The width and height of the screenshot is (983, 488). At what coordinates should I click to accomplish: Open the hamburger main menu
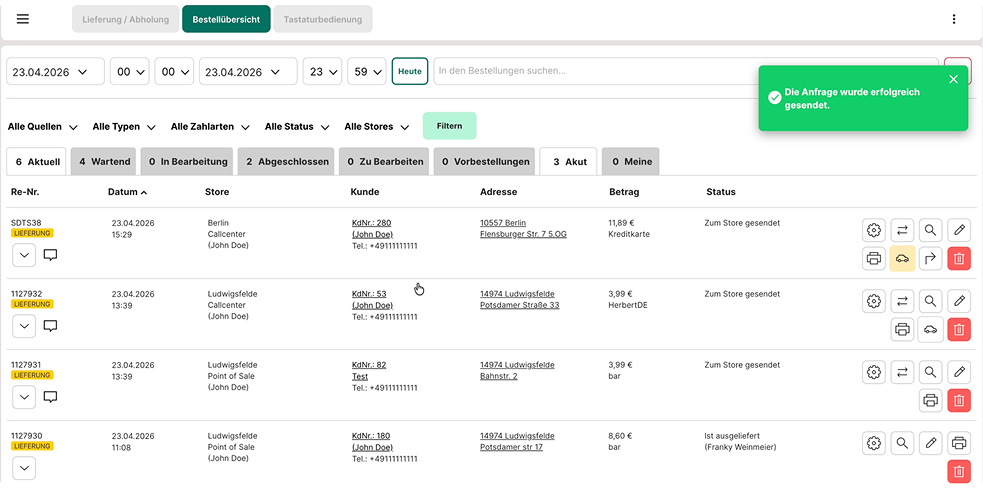23,19
